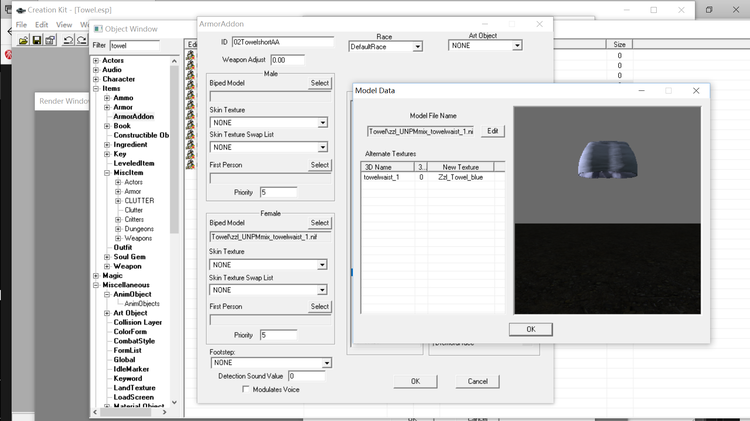750x421 pixels.
Task: Expand the Soul Gem tree node
Action: tap(107, 257)
